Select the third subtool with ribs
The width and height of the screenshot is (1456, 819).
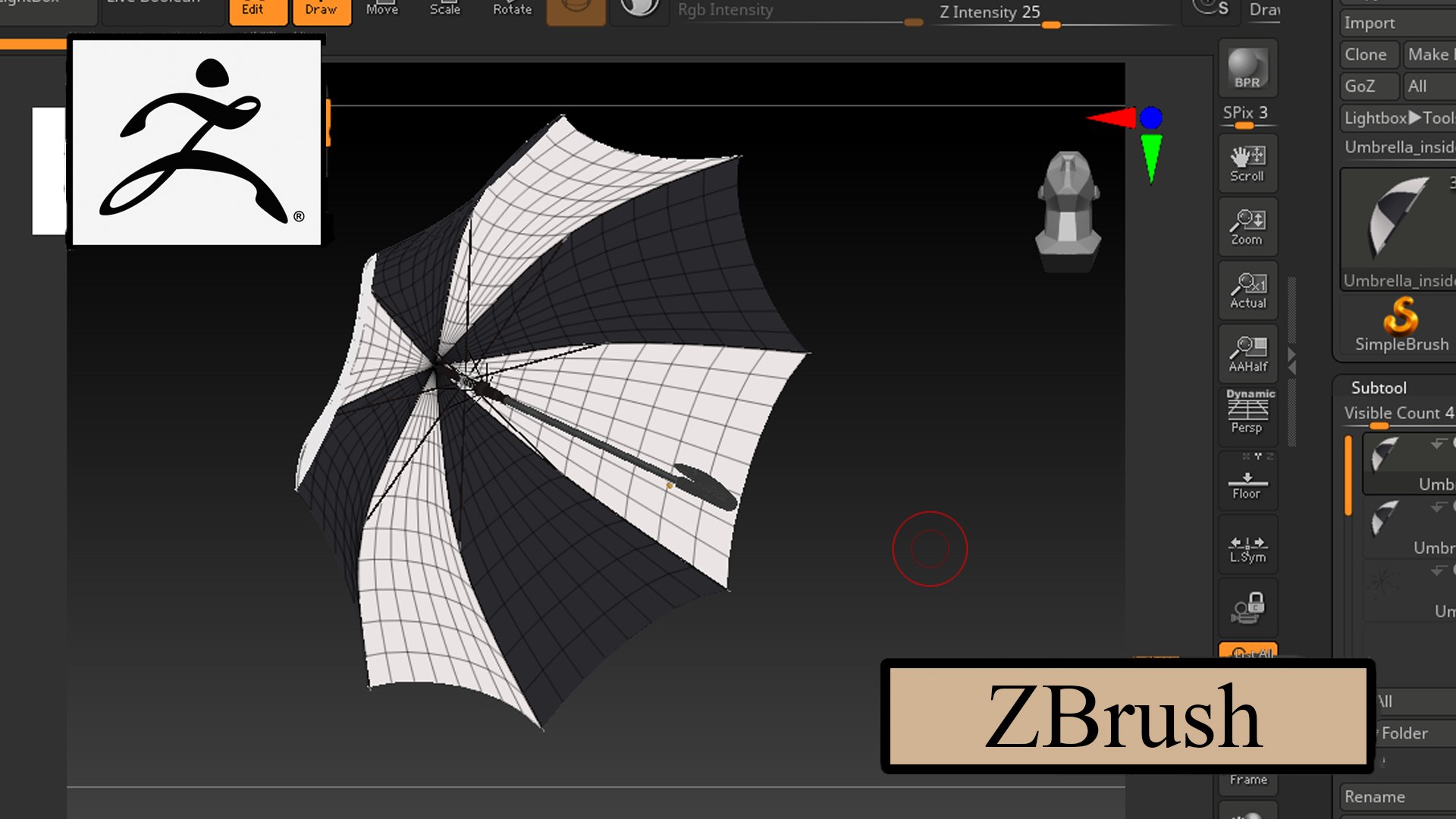(x=1409, y=591)
